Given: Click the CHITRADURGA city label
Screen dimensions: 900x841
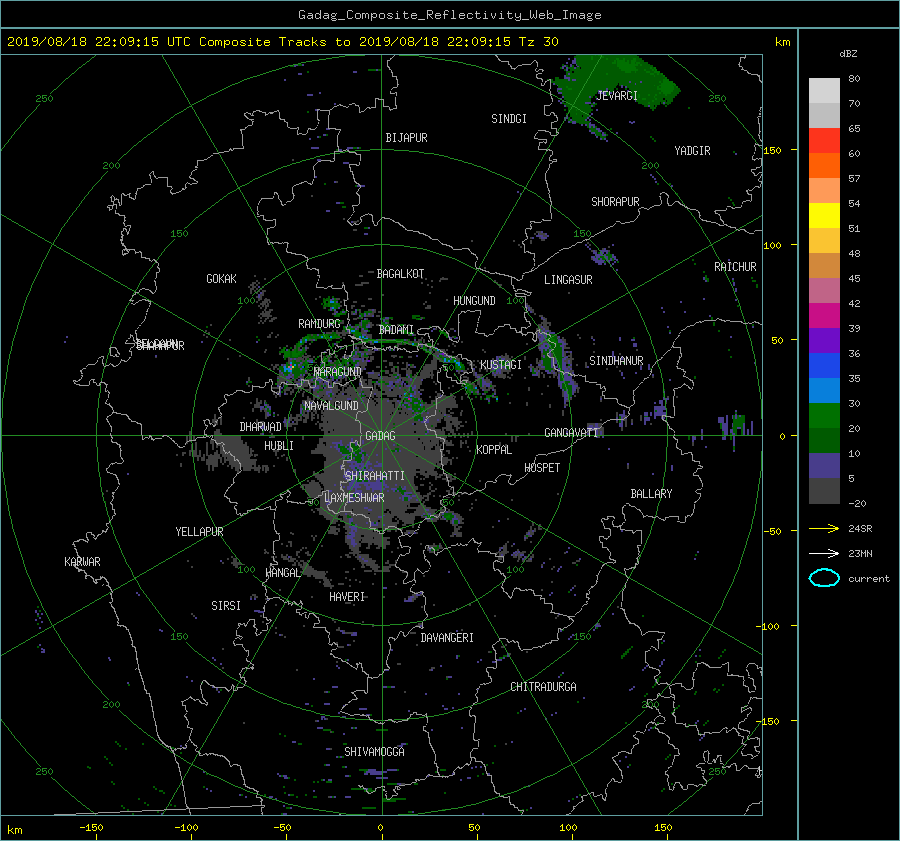Looking at the screenshot, I should [x=543, y=687].
